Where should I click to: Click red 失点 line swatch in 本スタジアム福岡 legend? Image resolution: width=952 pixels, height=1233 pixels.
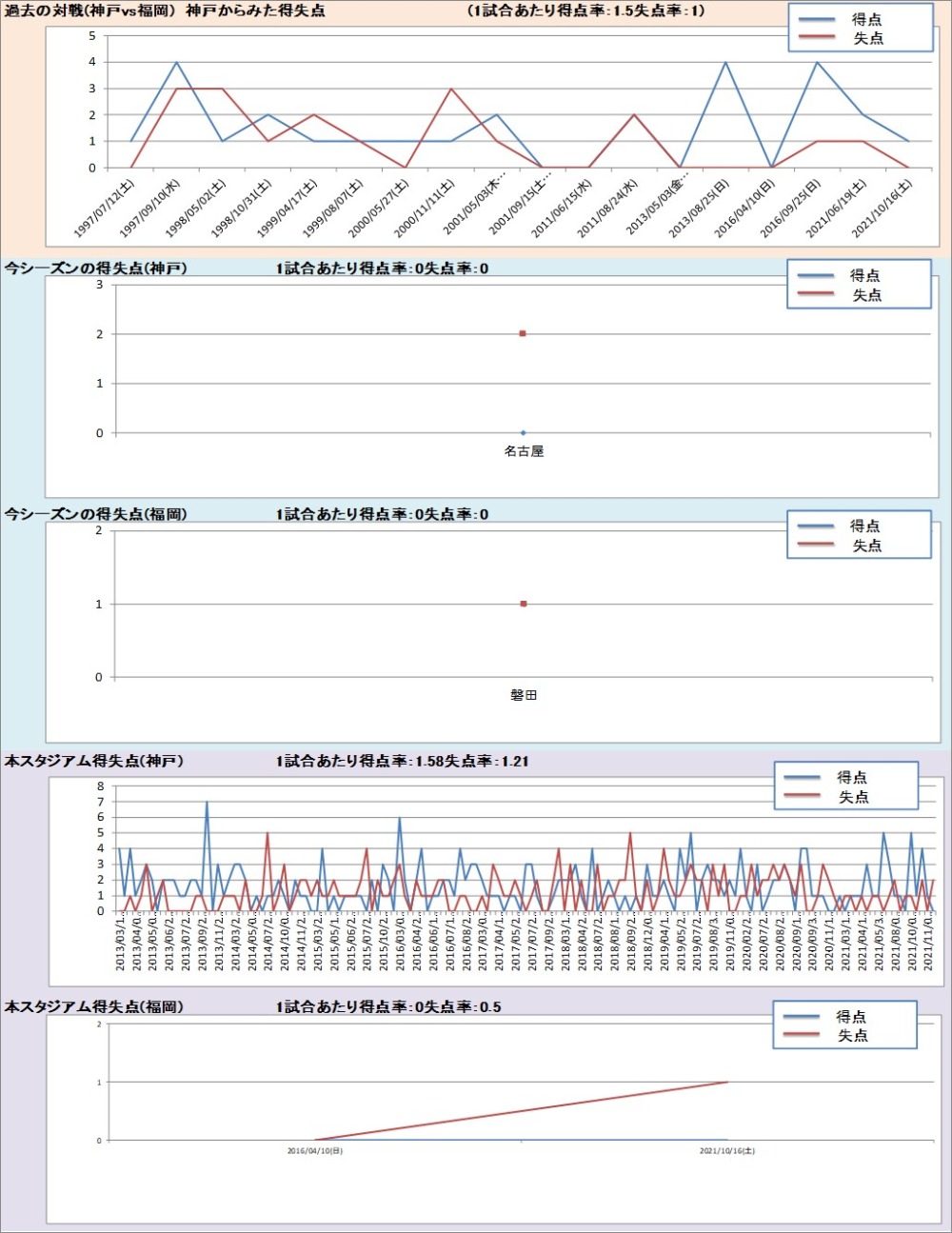[x=801, y=1035]
